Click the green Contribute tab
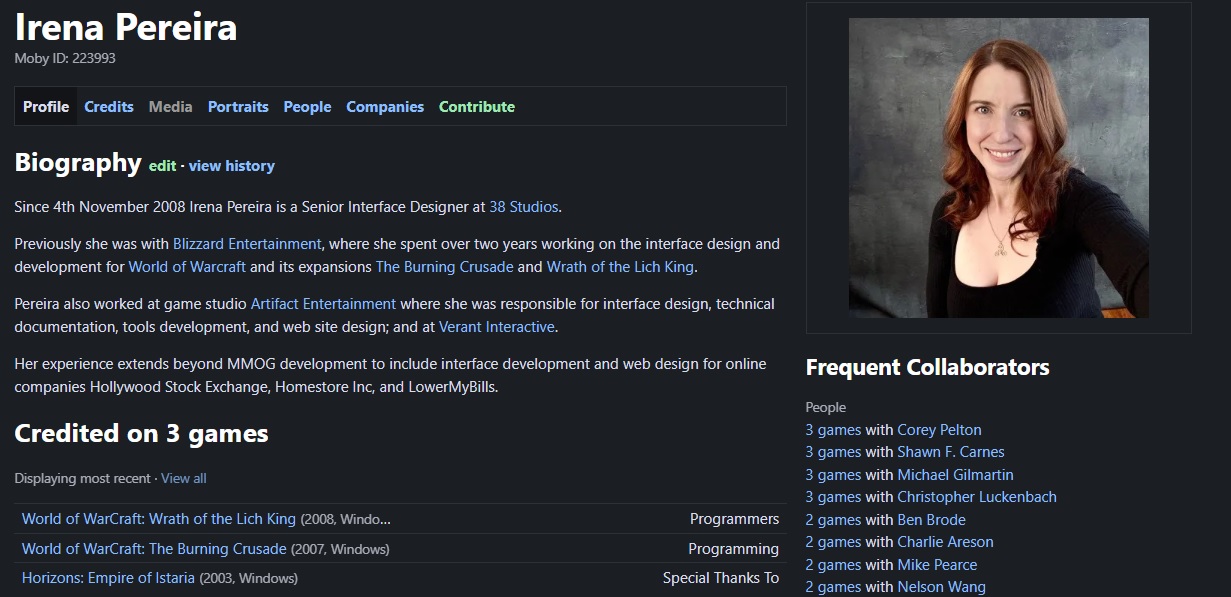Screen dimensions: 1231x597 [477, 107]
